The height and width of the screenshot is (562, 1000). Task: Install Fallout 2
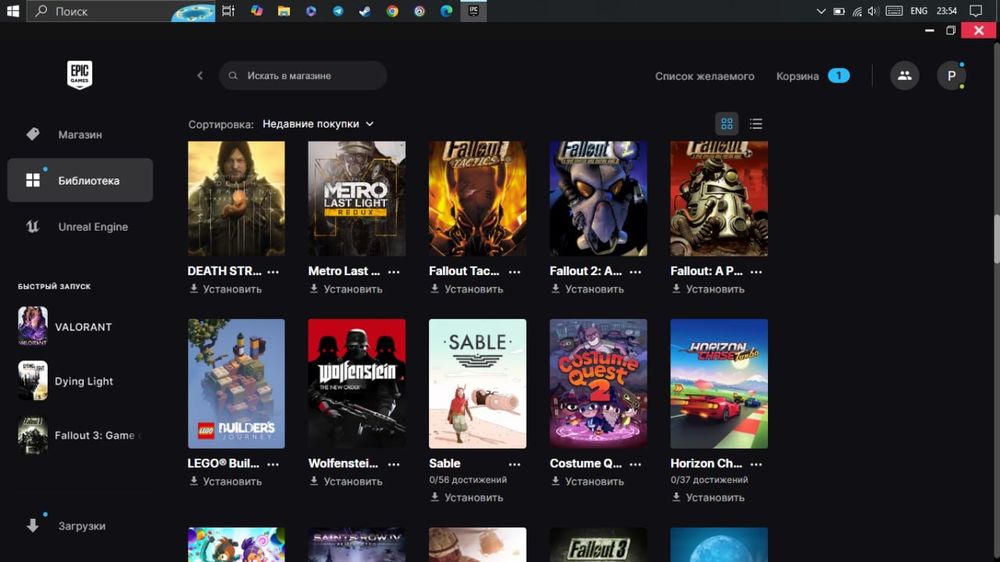coord(588,289)
